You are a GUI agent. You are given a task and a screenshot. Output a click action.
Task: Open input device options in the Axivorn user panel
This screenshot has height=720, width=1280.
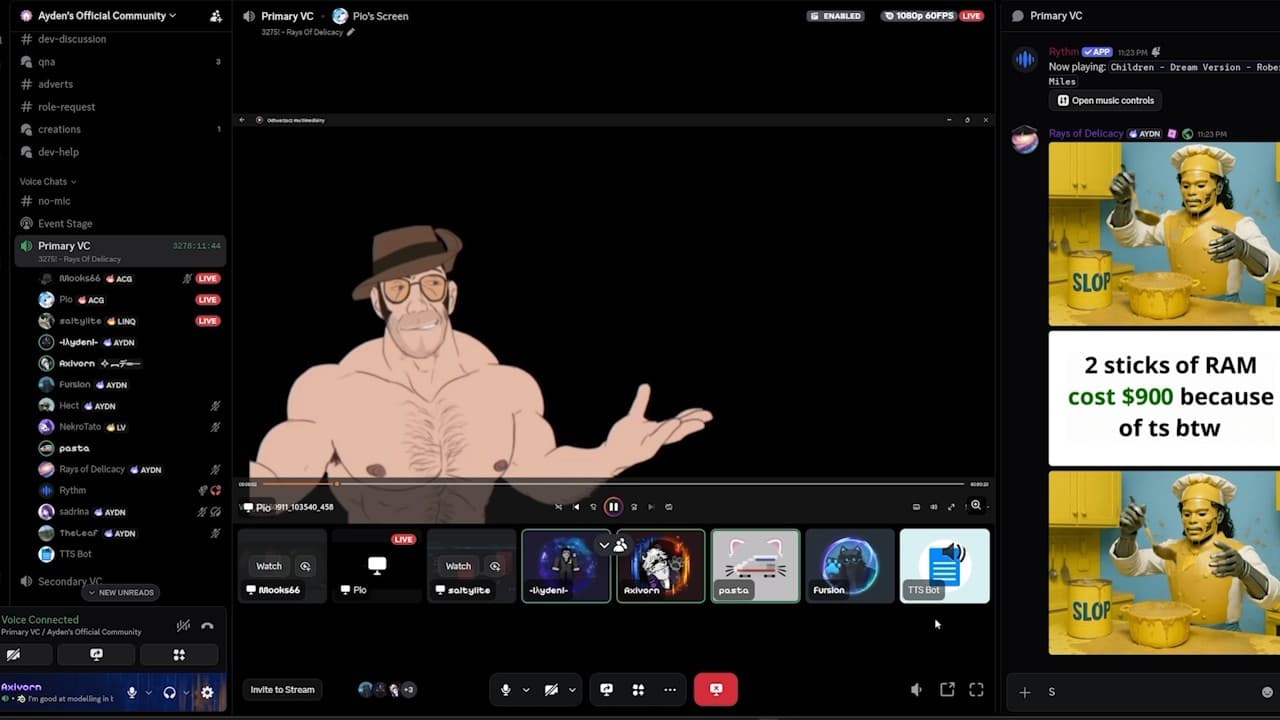(x=149, y=692)
